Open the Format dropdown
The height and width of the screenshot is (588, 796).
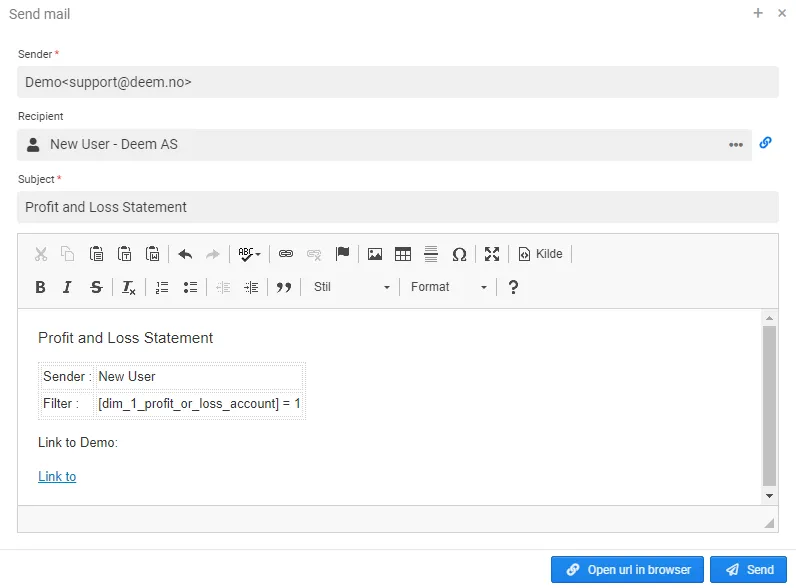448,287
